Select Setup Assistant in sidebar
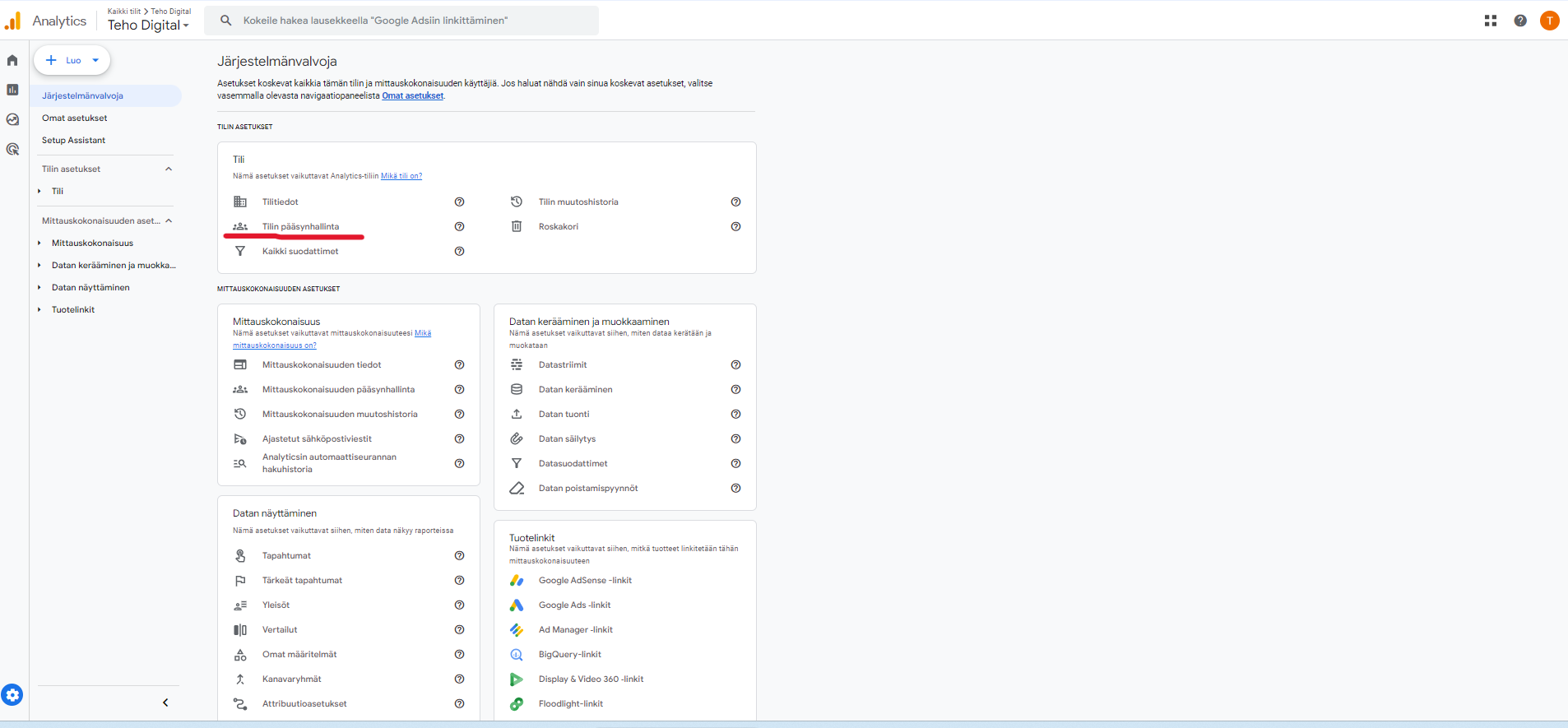Image resolution: width=1568 pixels, height=728 pixels. point(74,141)
